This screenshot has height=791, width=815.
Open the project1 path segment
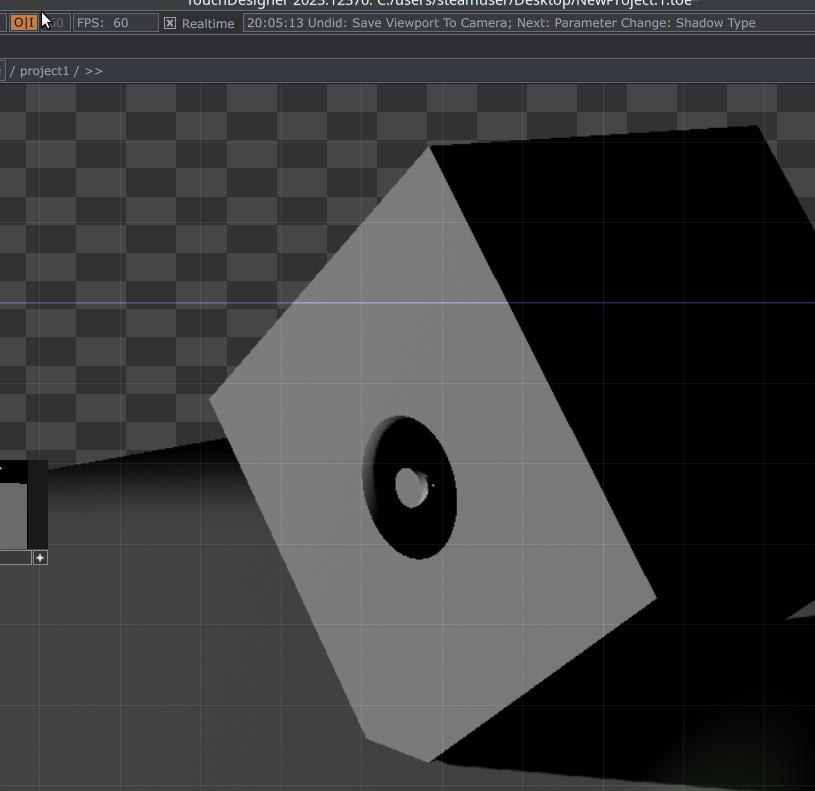click(44, 71)
